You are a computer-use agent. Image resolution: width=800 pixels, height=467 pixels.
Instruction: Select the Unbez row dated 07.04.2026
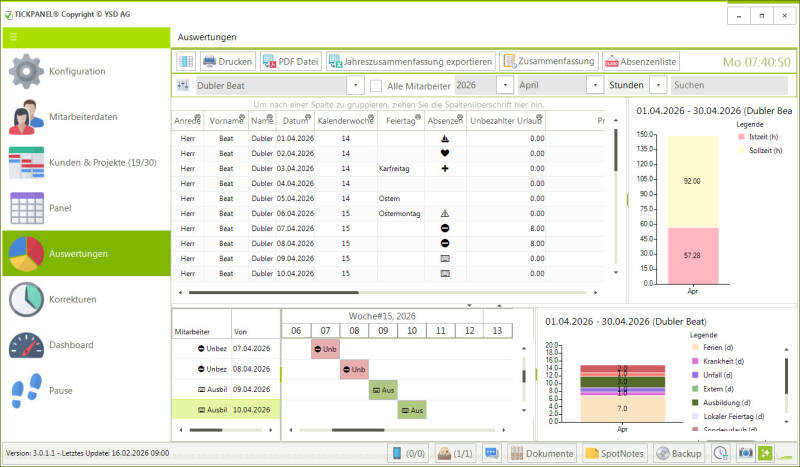point(226,349)
